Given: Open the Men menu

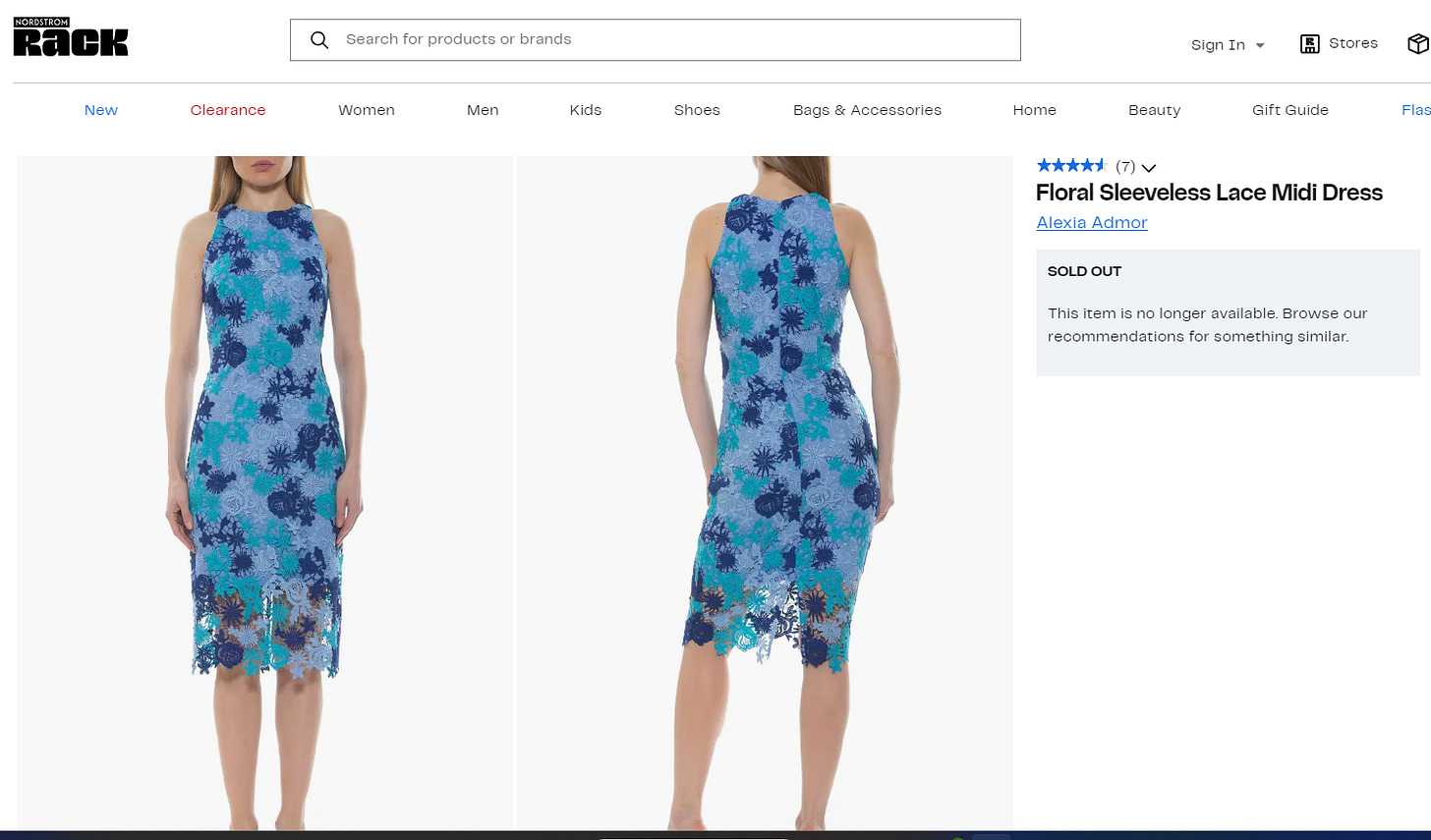Looking at the screenshot, I should click(483, 110).
